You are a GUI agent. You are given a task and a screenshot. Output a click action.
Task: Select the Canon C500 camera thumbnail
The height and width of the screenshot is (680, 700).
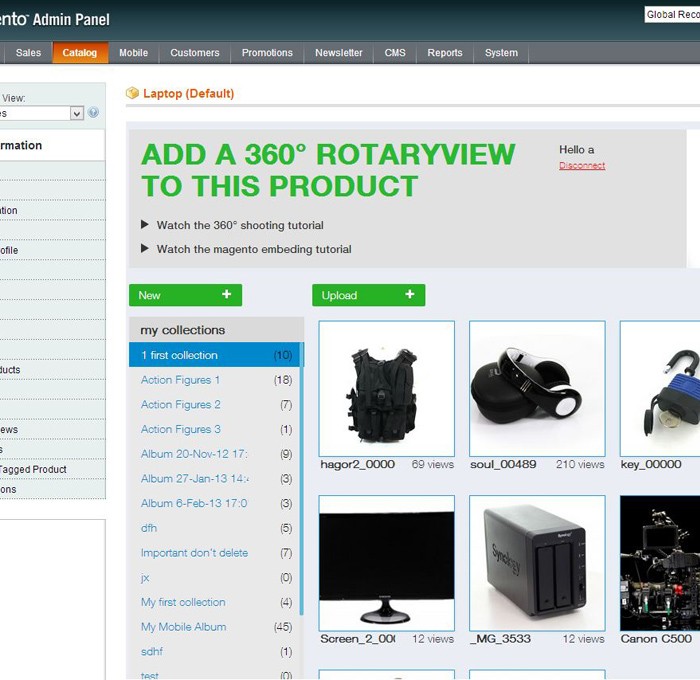660,563
